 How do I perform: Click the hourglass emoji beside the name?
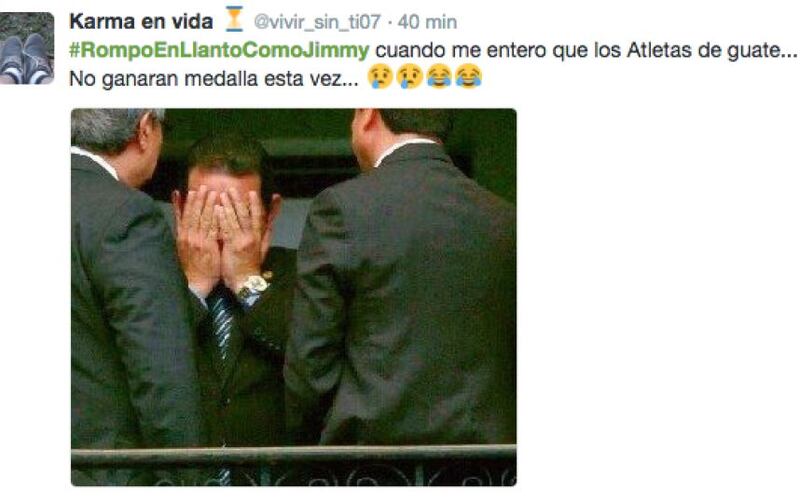[234, 19]
